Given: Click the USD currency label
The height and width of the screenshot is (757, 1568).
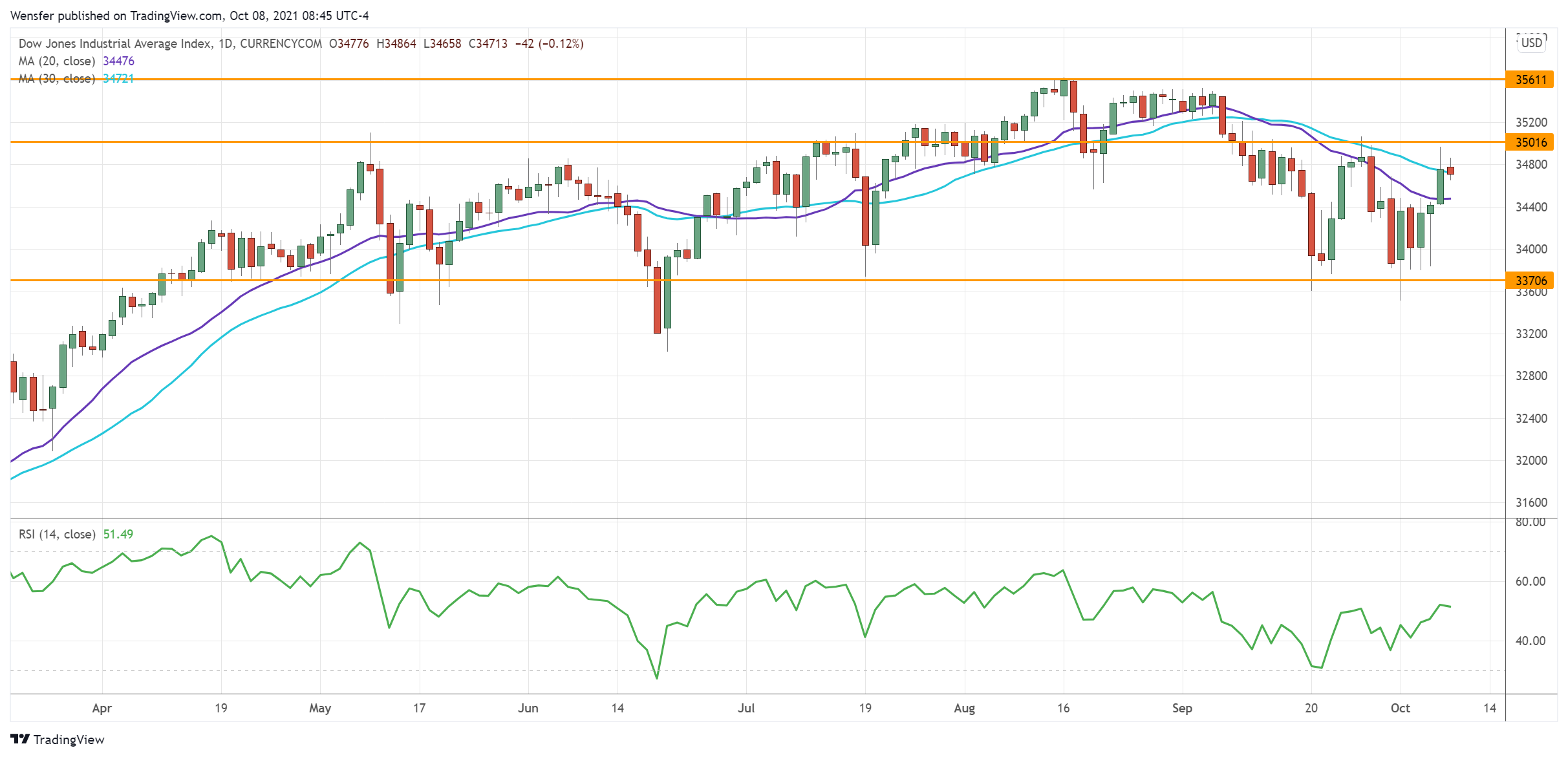Looking at the screenshot, I should click(x=1531, y=43).
